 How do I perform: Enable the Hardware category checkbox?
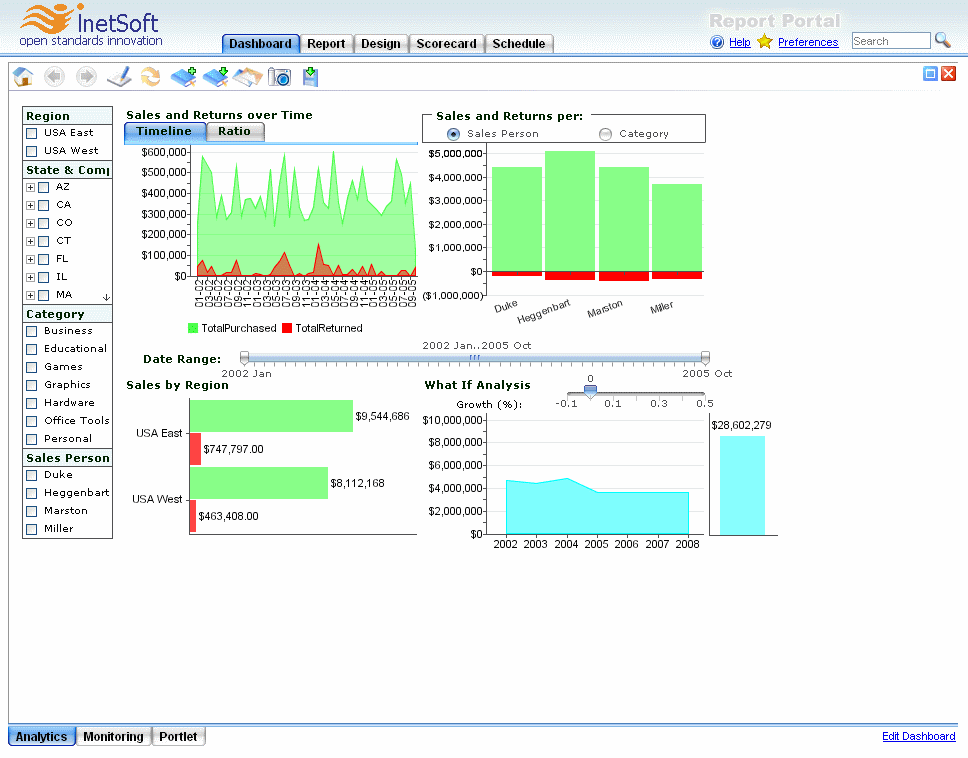[x=32, y=403]
